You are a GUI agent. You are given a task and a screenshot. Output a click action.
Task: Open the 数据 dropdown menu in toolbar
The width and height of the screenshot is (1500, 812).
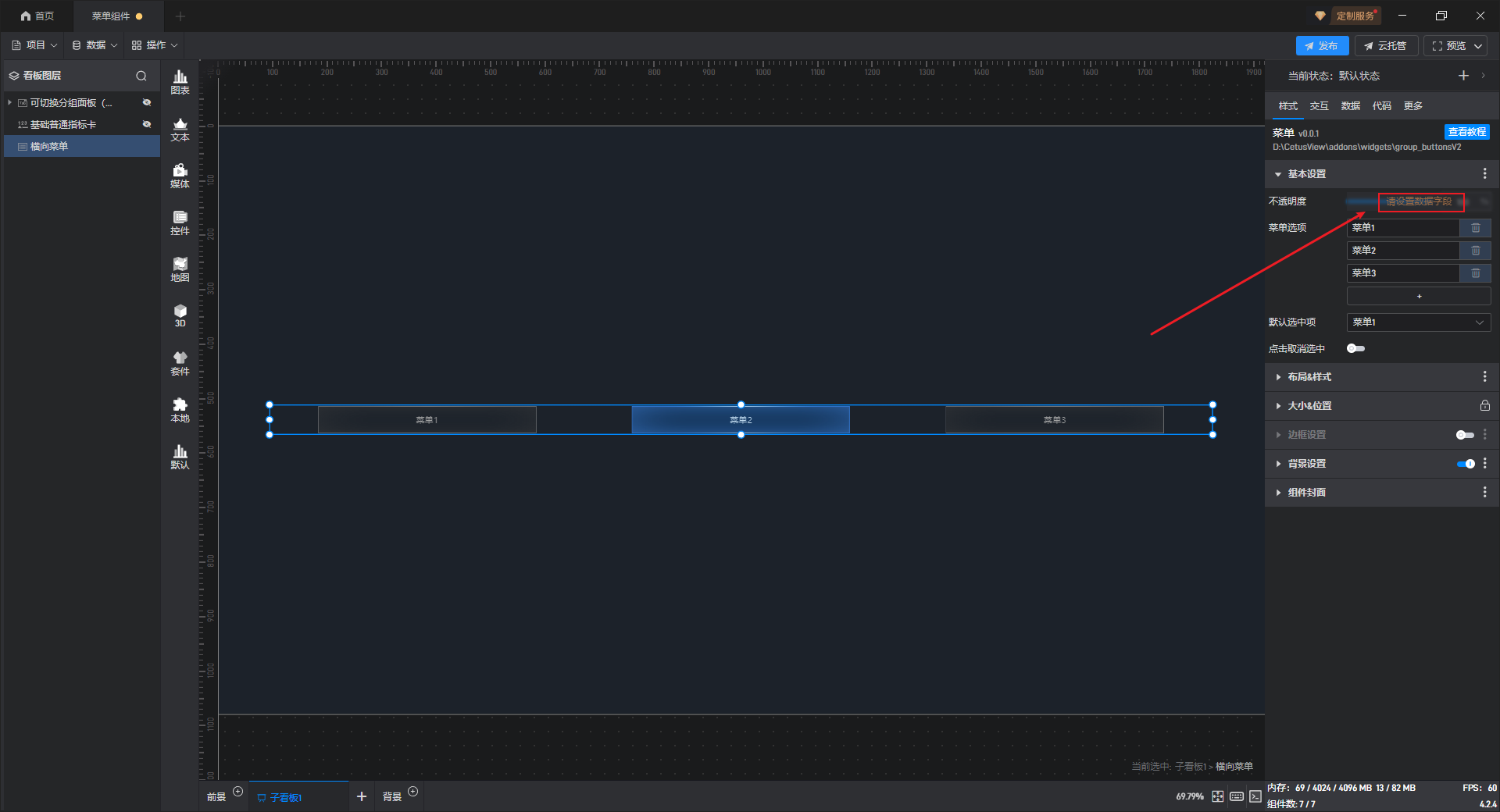(x=95, y=45)
